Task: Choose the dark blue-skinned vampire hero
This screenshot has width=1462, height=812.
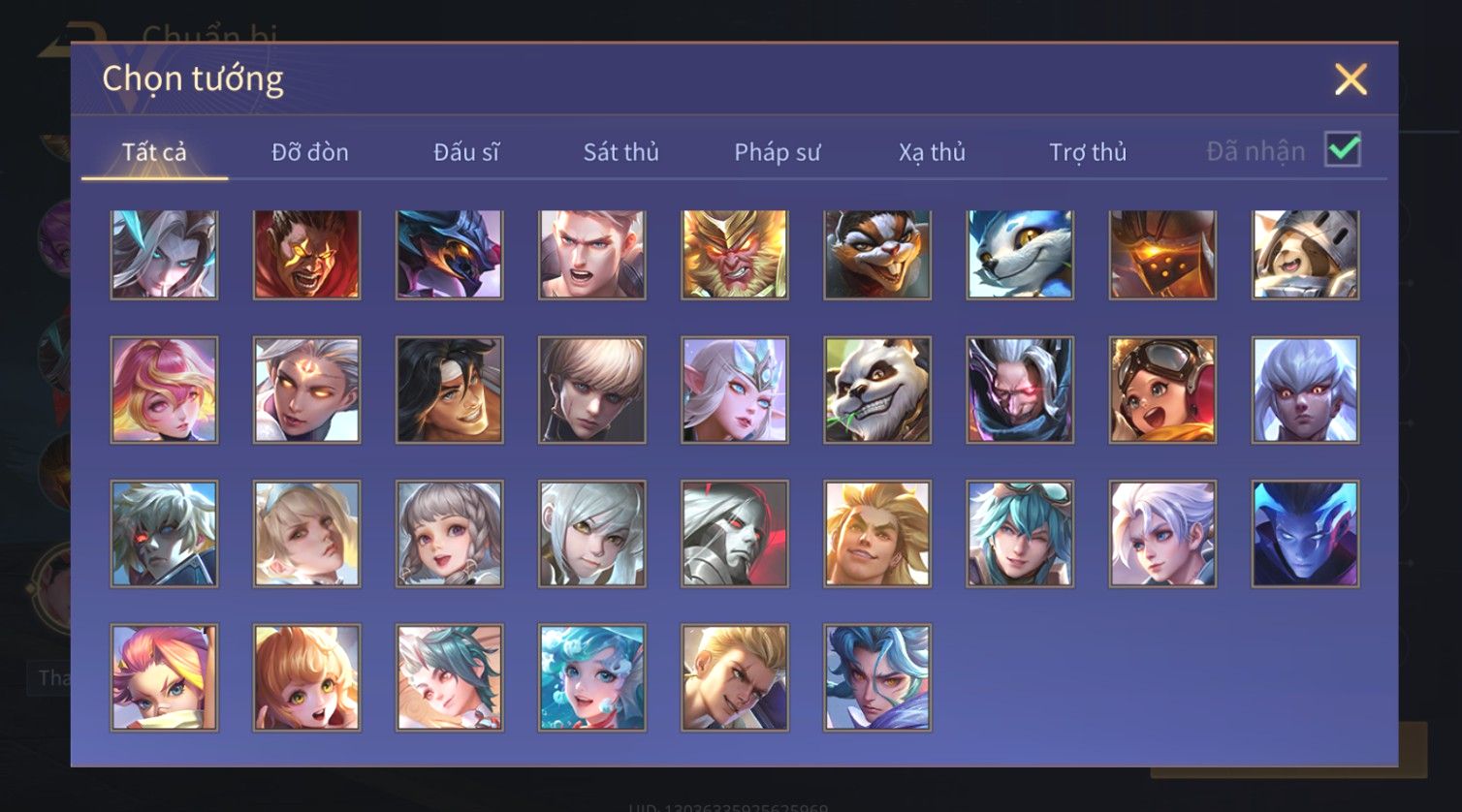Action: tap(1305, 534)
